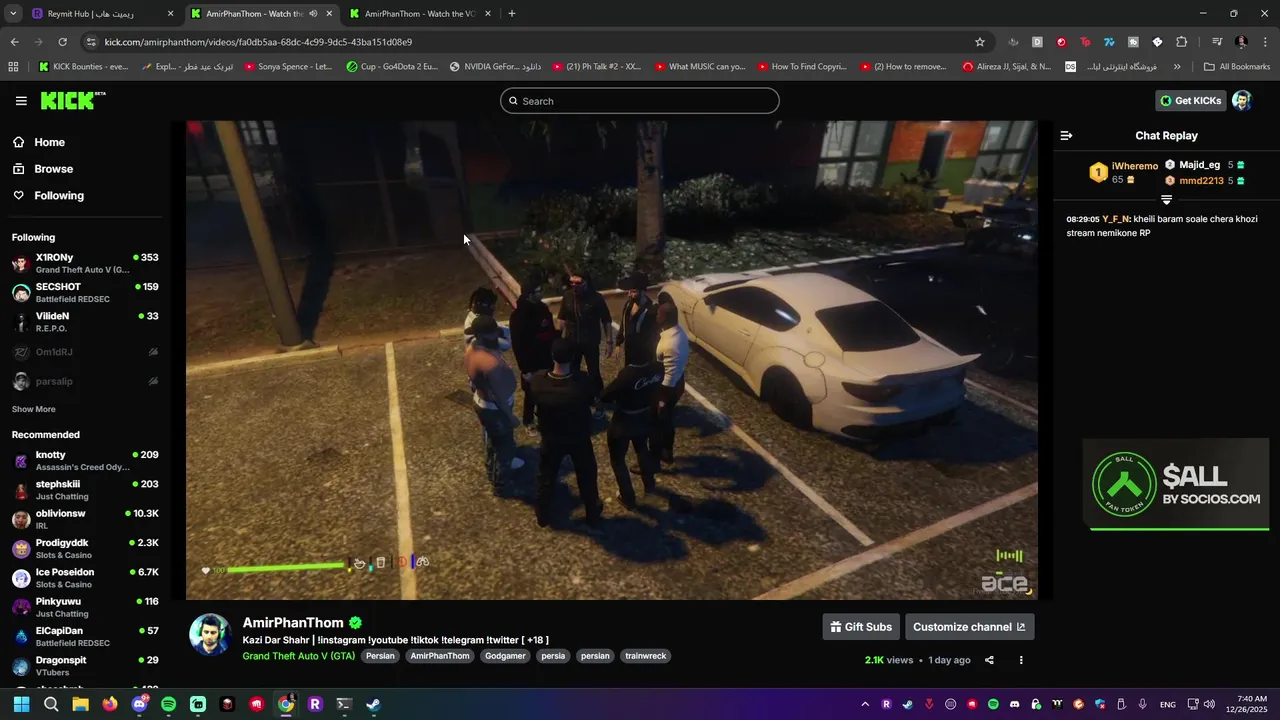Viewport: 1280px width, 720px height.
Task: Click the AmirPhanThom tag chip
Action: point(439,656)
